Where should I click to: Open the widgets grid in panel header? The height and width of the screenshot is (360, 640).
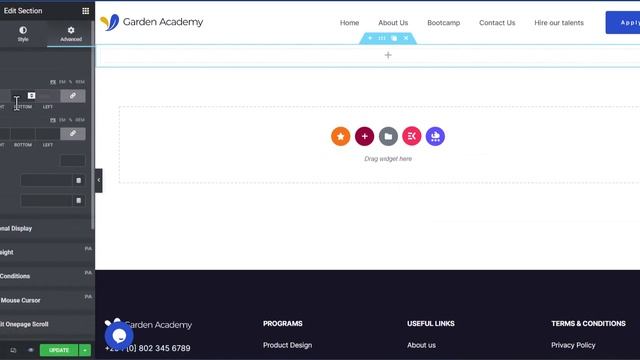85,11
